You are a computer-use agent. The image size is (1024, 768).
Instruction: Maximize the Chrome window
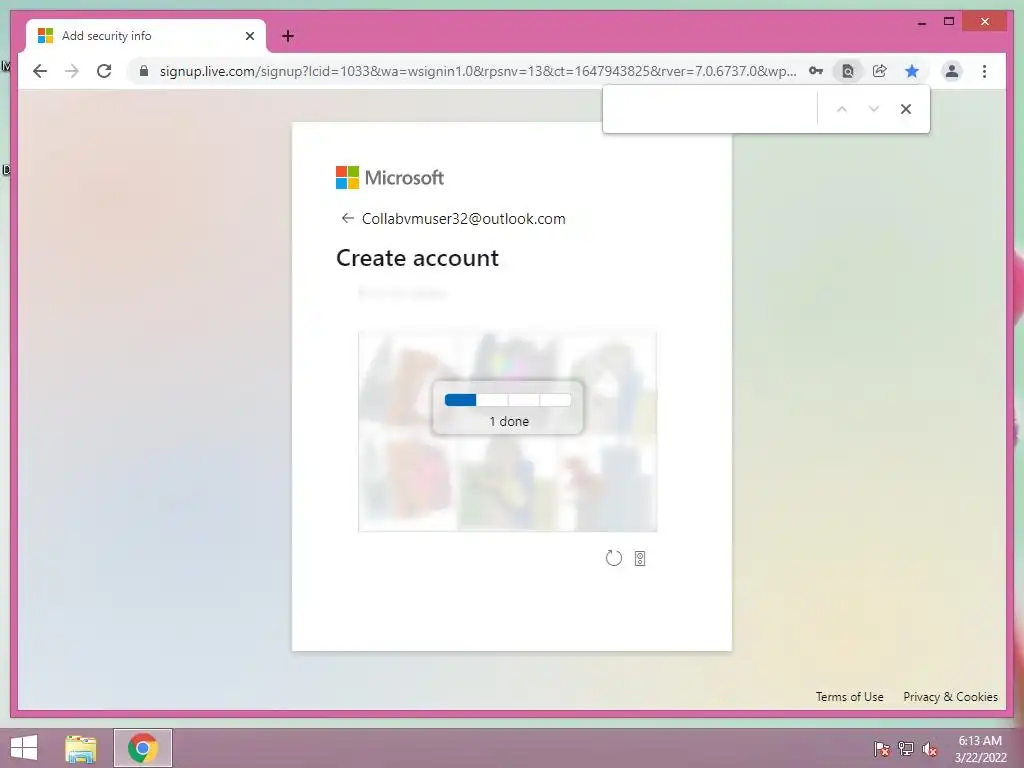[949, 22]
